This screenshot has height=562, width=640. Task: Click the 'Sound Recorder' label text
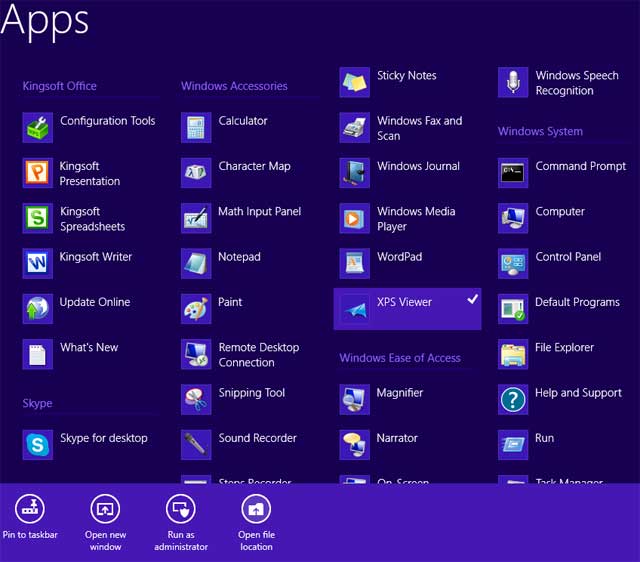coord(258,438)
